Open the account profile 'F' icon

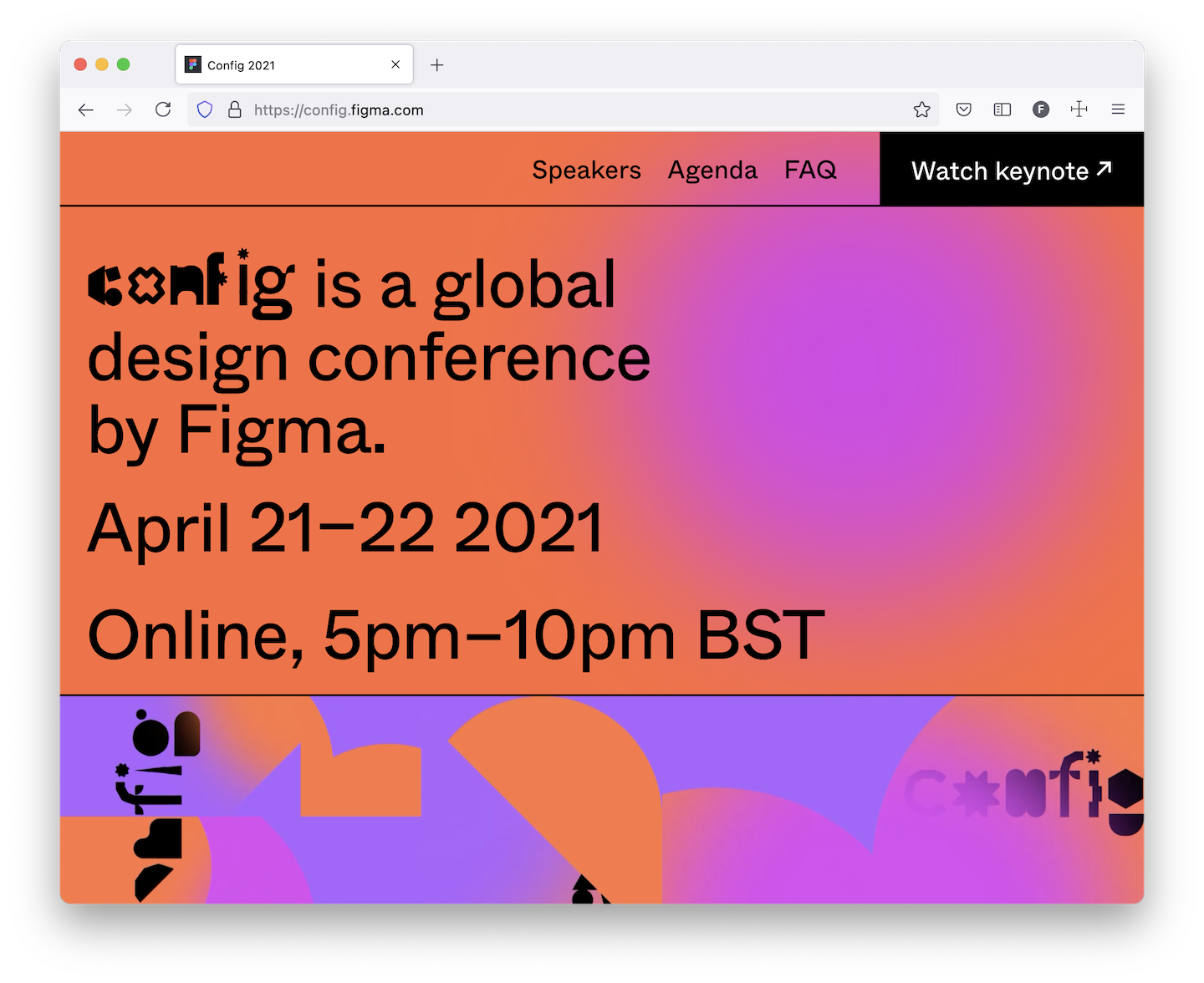(x=1041, y=110)
